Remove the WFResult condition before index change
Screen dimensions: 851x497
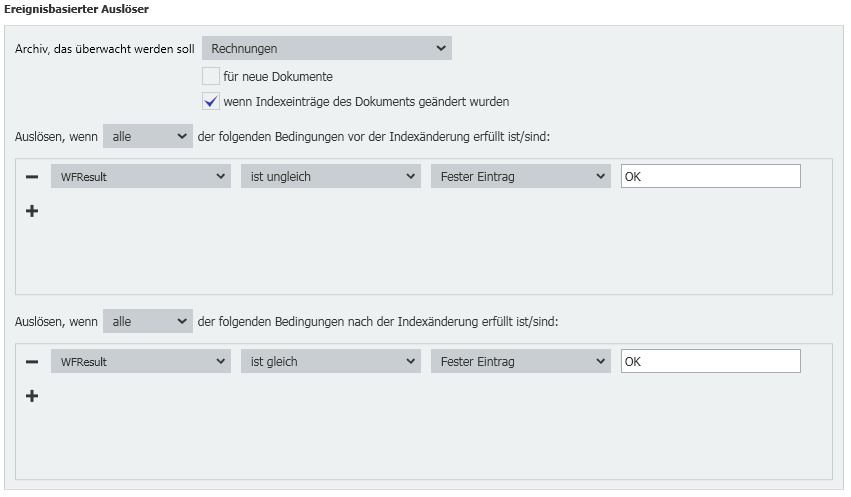[32, 177]
